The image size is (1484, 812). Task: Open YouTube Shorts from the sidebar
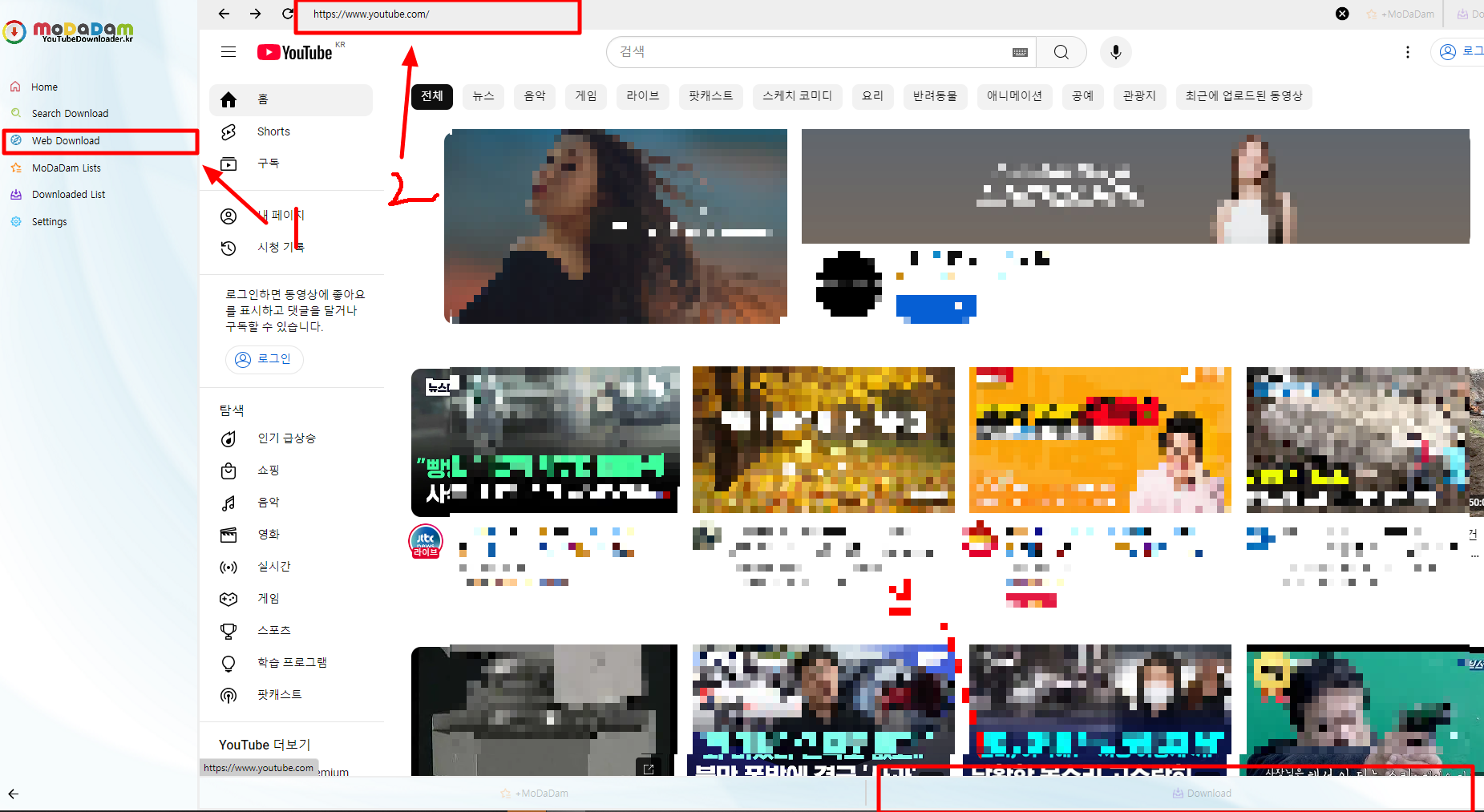[273, 131]
